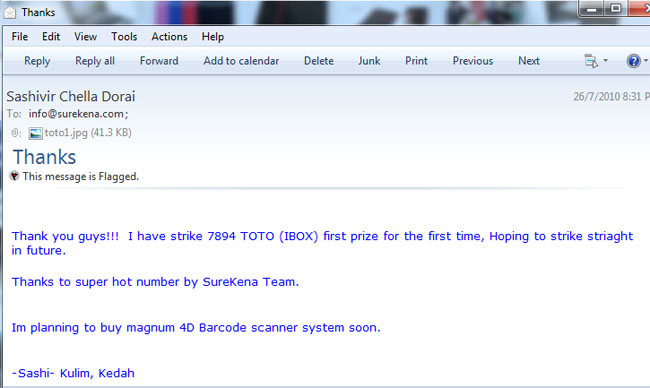The width and height of the screenshot is (650, 388).
Task: Click Reply all in the toolbar
Action: pos(95,61)
